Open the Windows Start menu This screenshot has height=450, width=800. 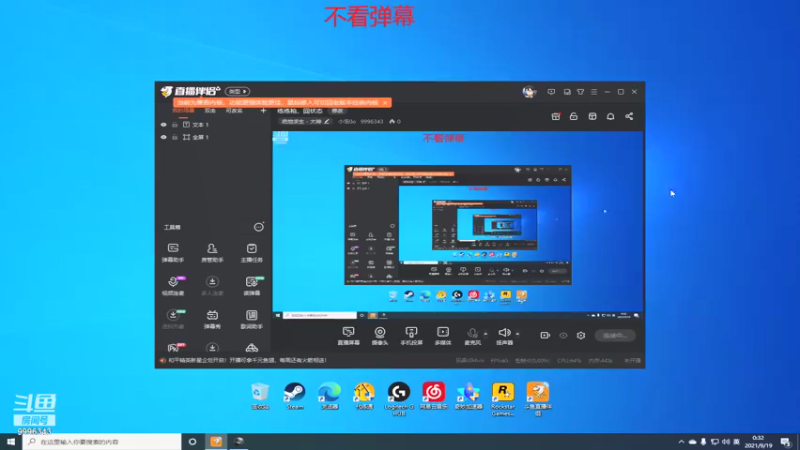pos(11,442)
